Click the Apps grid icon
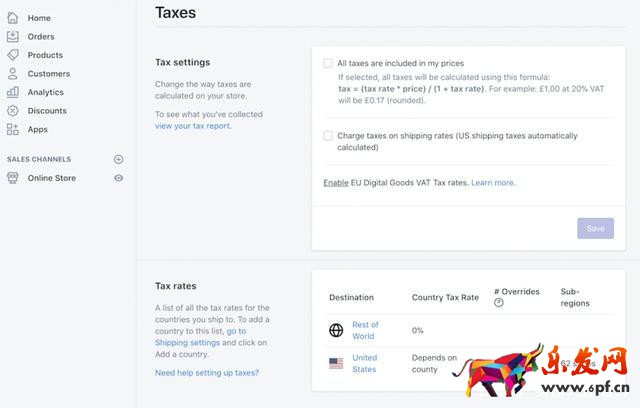This screenshot has width=640, height=408. (13, 129)
